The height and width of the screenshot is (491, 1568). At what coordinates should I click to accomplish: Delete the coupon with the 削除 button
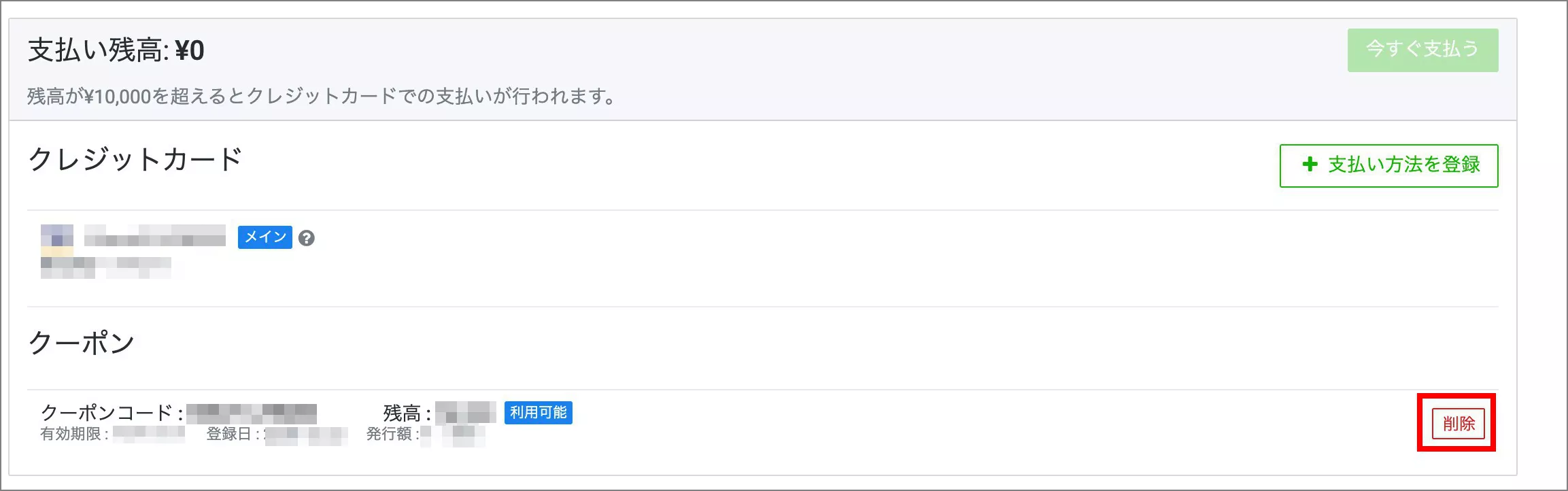(1458, 424)
